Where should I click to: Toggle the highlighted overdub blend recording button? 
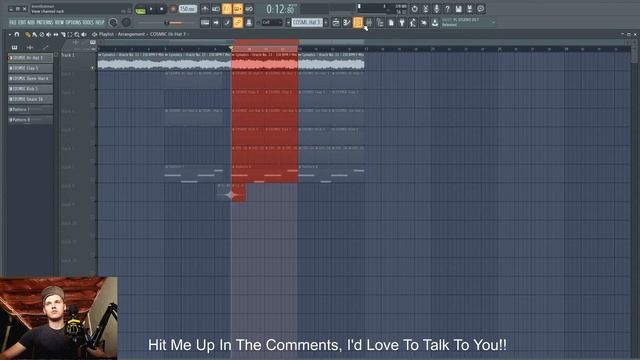point(238,9)
